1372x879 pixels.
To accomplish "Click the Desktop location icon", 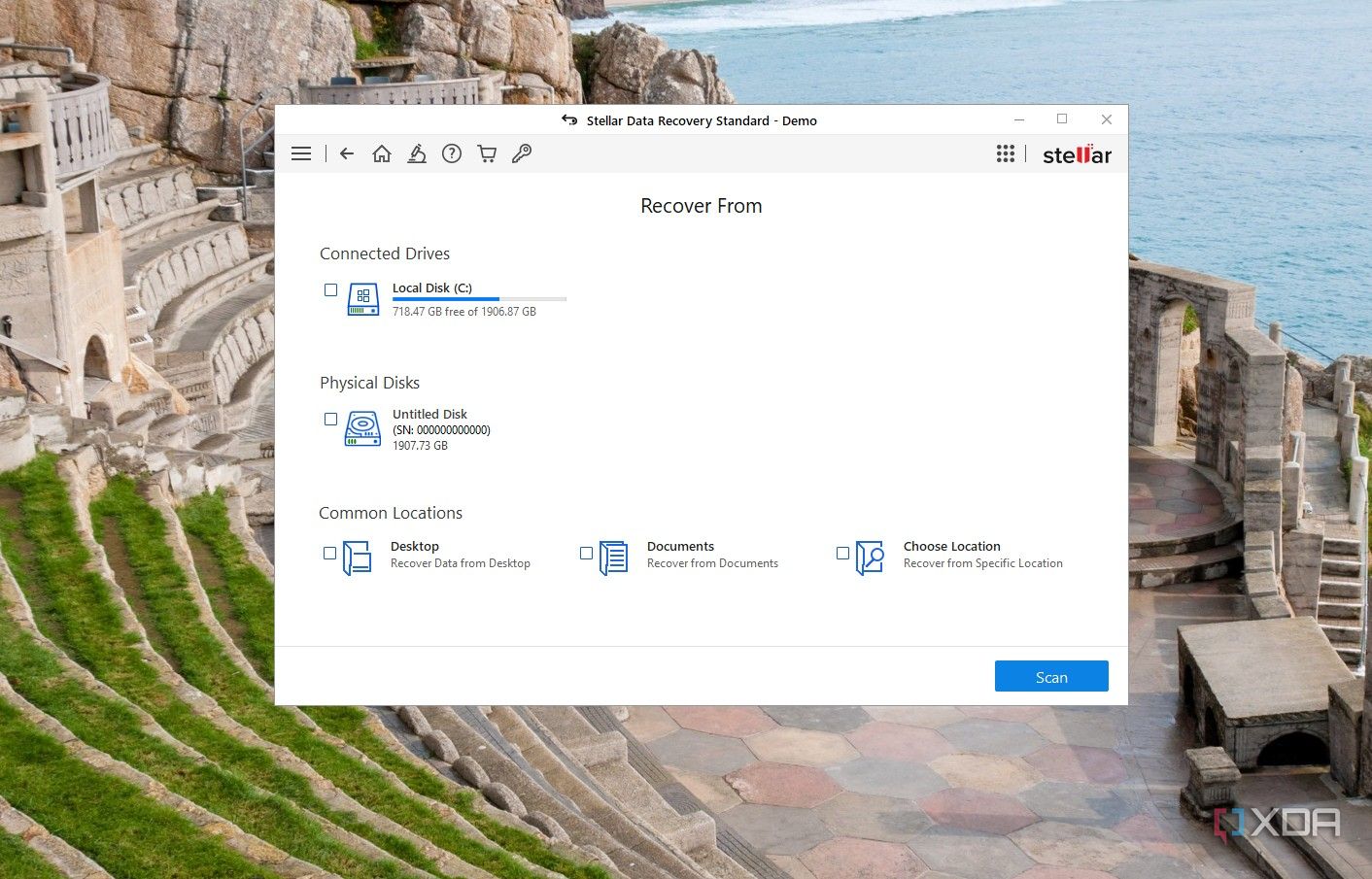I will (x=358, y=558).
